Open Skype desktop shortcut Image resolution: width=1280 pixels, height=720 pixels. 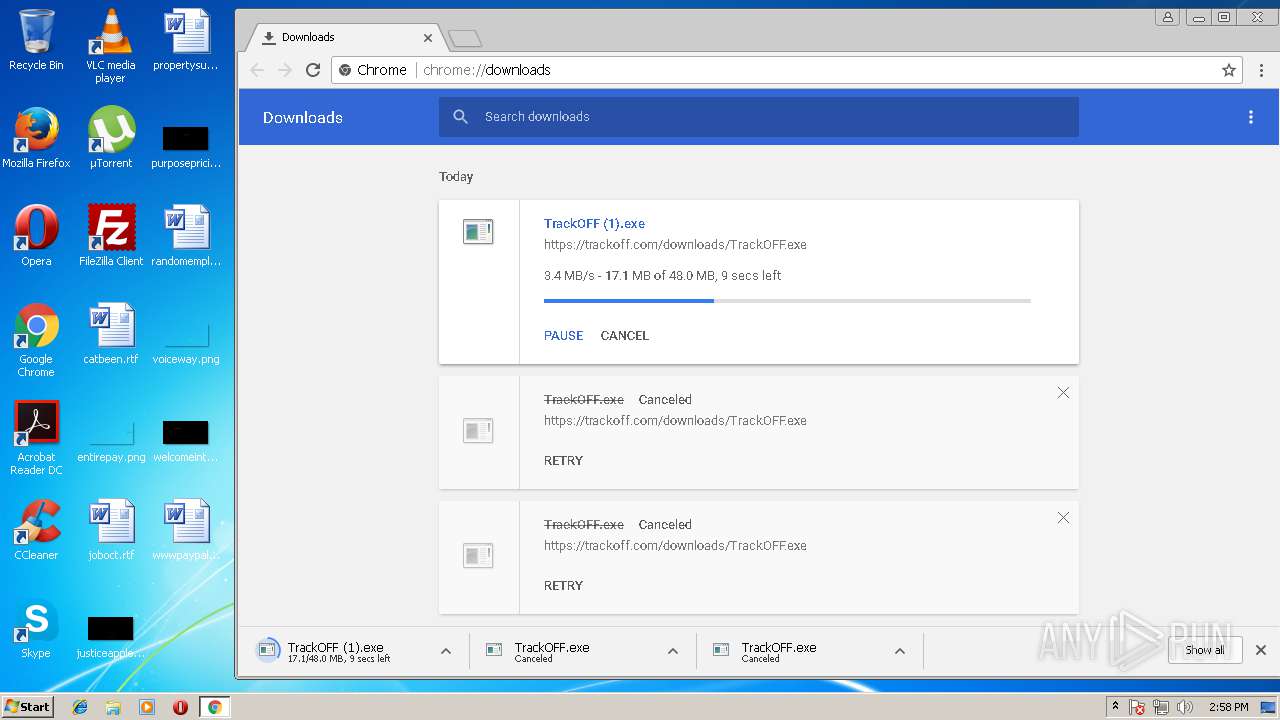36,628
